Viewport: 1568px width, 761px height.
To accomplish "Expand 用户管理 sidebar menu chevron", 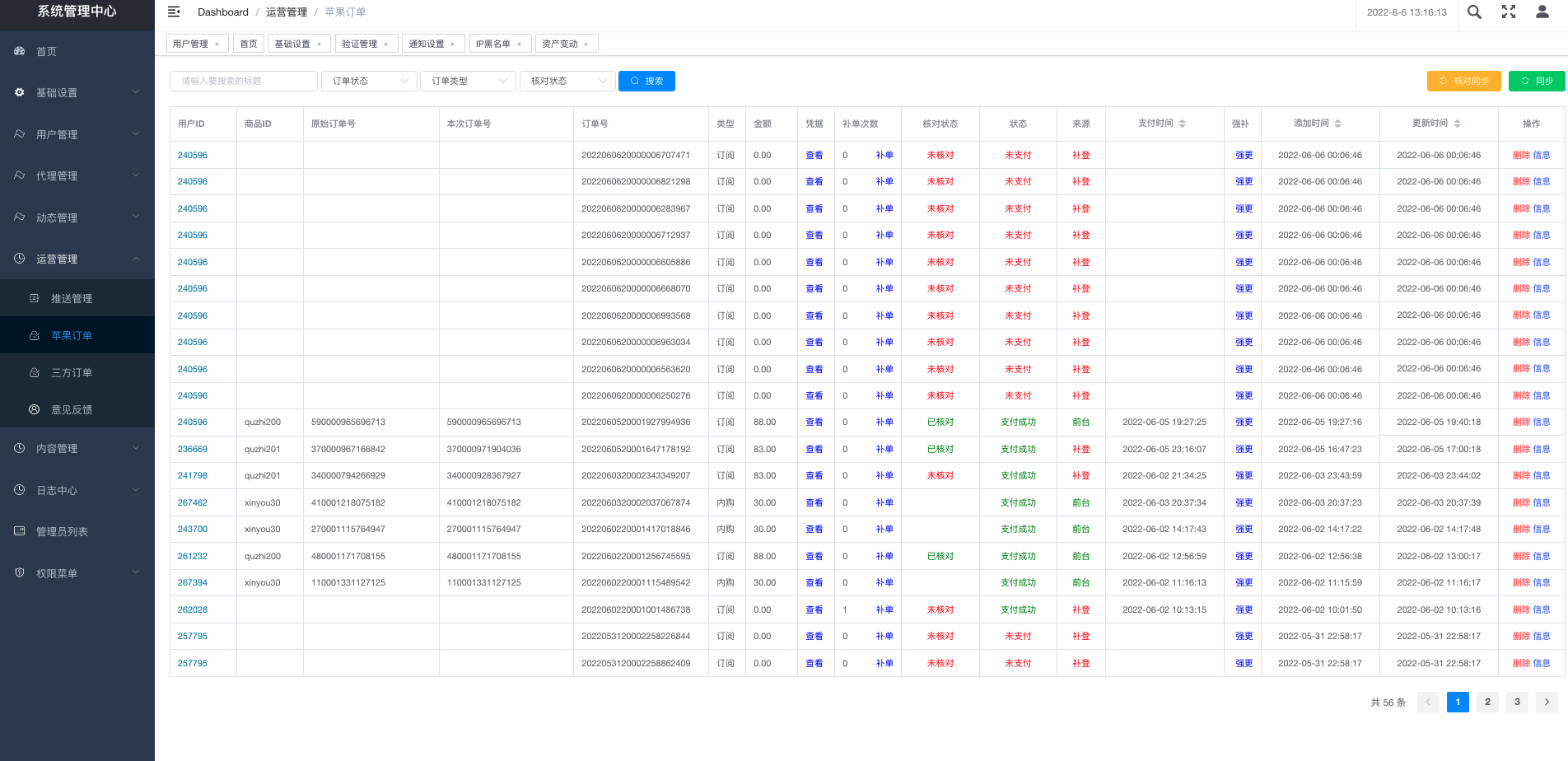I will point(136,133).
